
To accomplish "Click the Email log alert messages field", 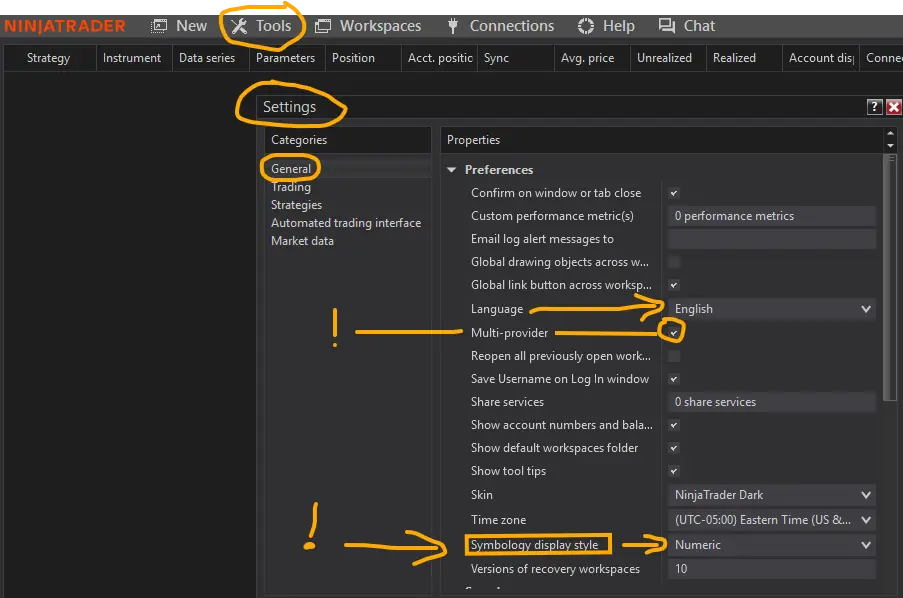I will click(770, 238).
